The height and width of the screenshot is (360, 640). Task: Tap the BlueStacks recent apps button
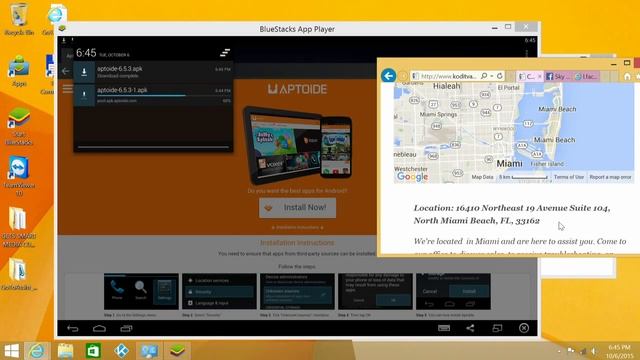click(126, 328)
